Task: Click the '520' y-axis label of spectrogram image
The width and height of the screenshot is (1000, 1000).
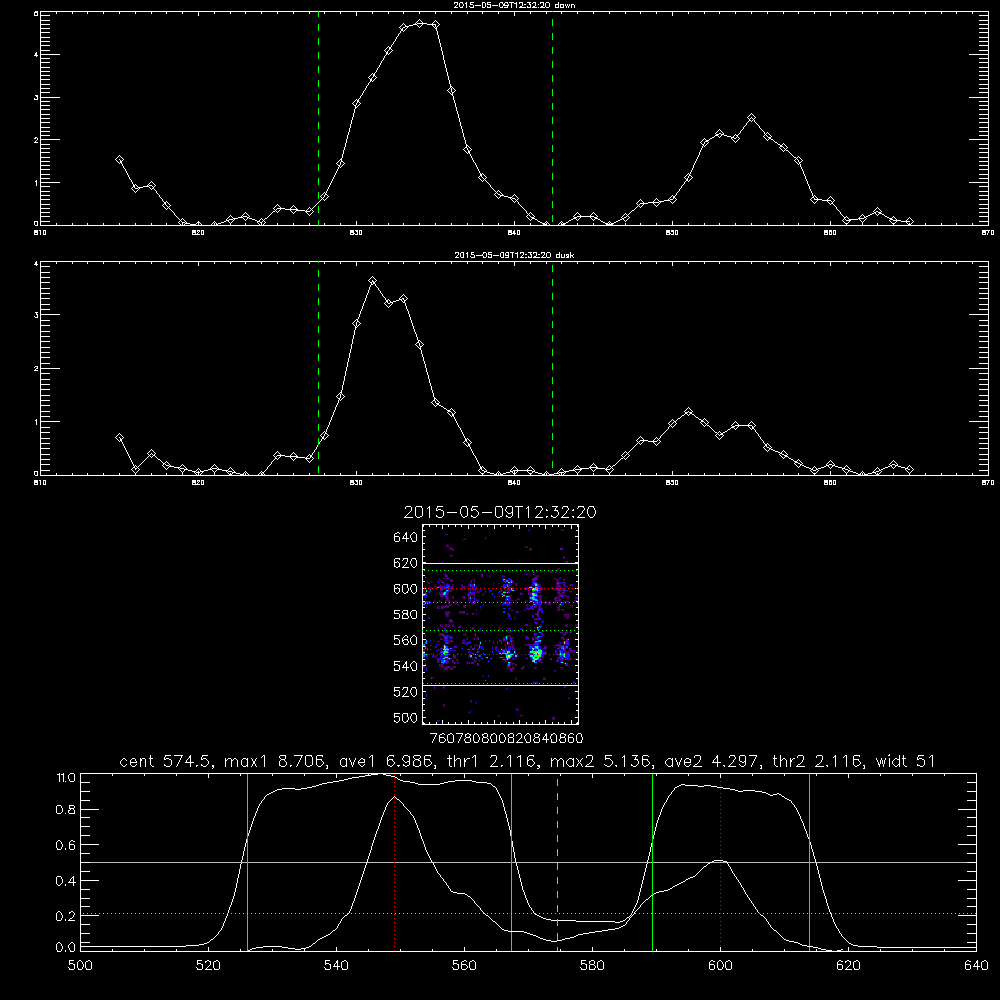Action: (x=406, y=692)
